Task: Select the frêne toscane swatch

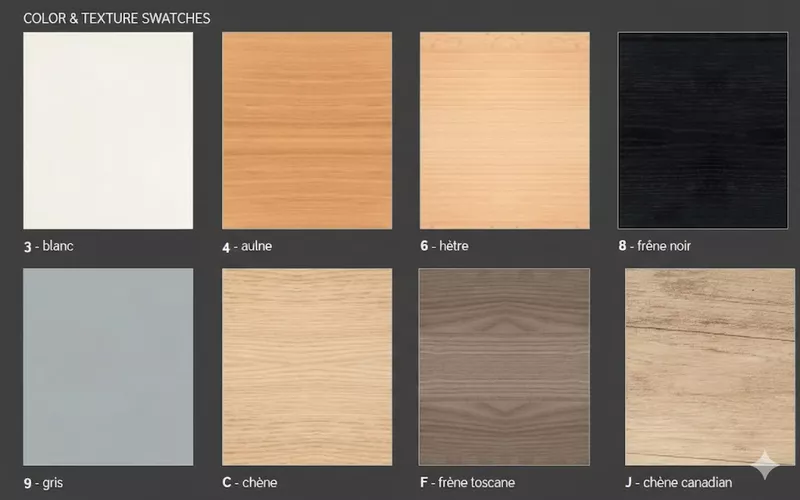Action: pos(504,367)
